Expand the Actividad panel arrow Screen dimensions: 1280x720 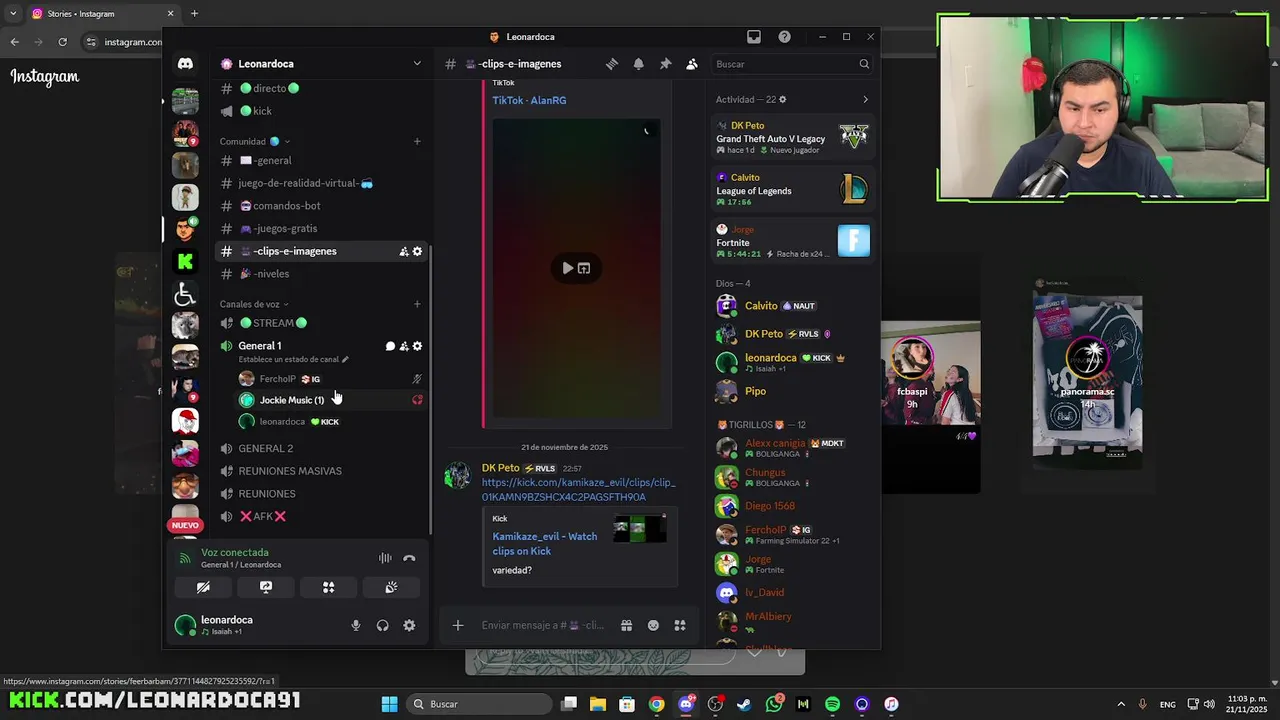(x=865, y=100)
